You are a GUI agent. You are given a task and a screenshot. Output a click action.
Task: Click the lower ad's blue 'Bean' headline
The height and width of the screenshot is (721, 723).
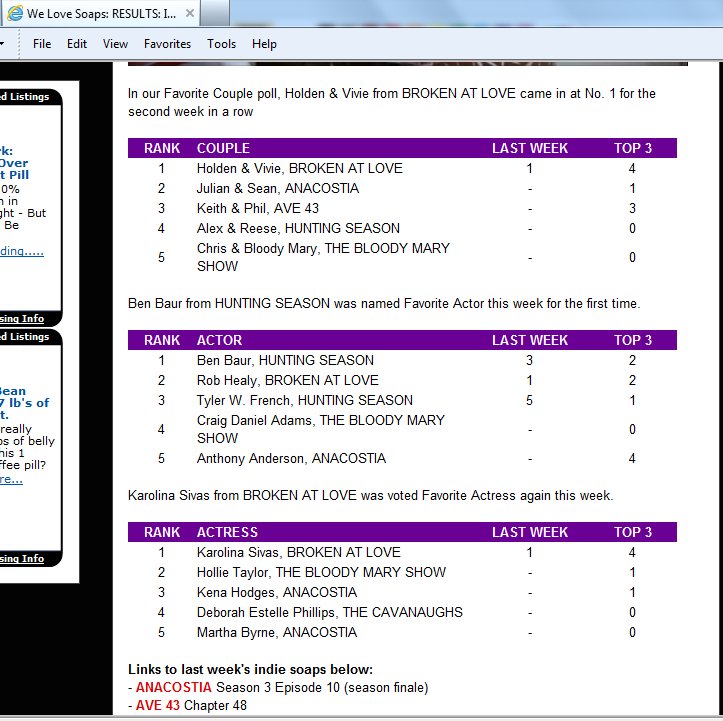pos(13,391)
